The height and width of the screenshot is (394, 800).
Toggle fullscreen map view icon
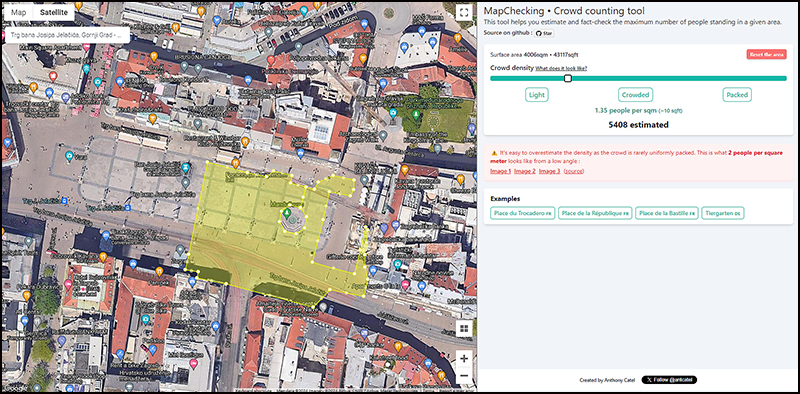pos(463,13)
